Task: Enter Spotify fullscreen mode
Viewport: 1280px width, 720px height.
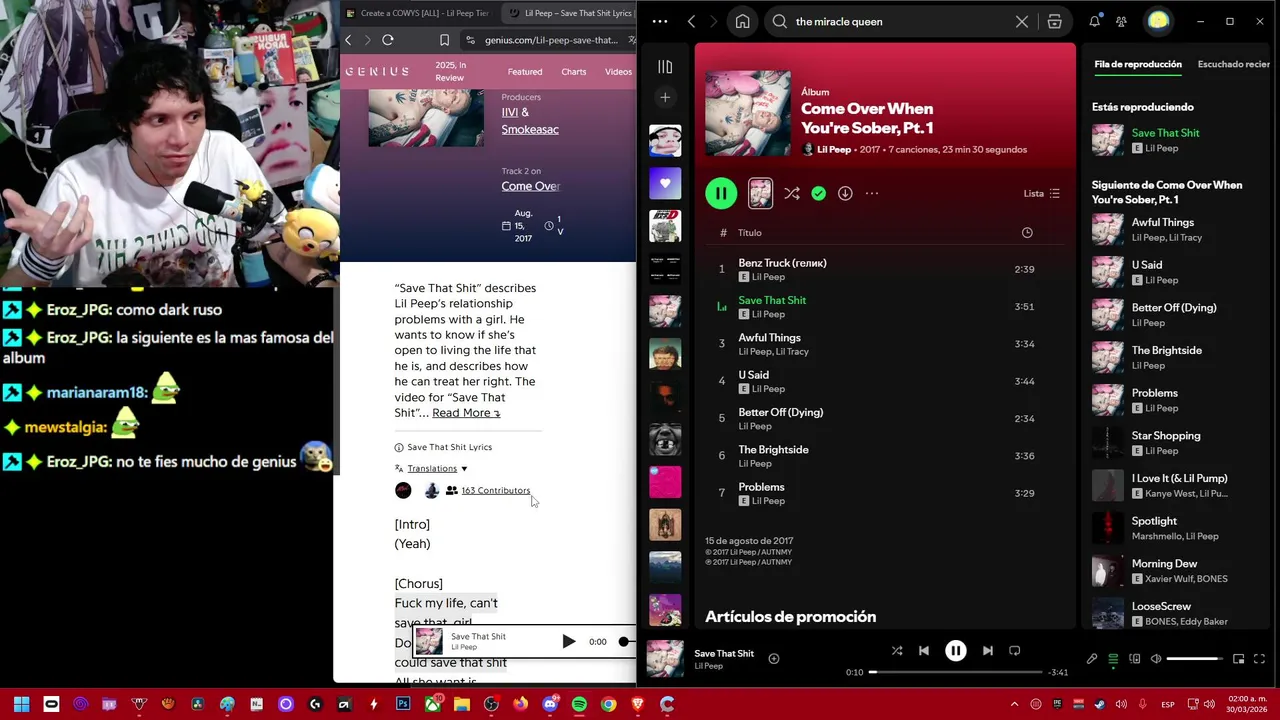Action: click(1259, 659)
